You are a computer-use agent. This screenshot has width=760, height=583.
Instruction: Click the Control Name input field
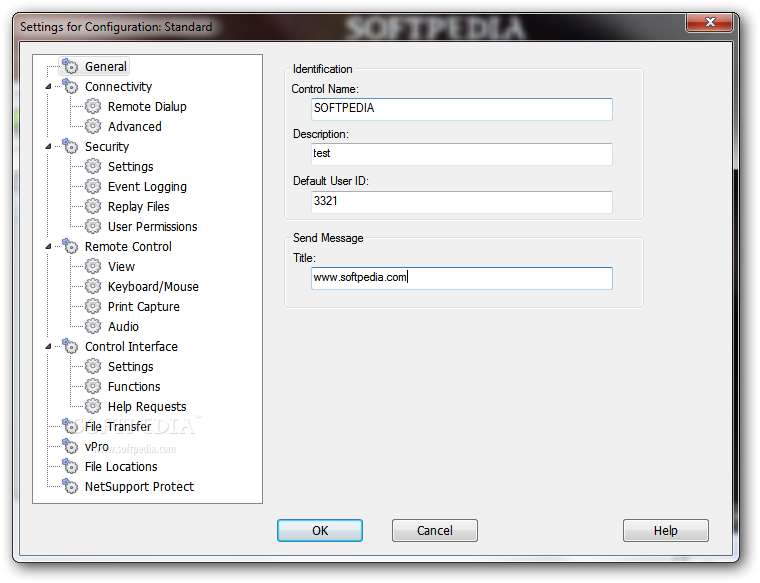pos(461,109)
